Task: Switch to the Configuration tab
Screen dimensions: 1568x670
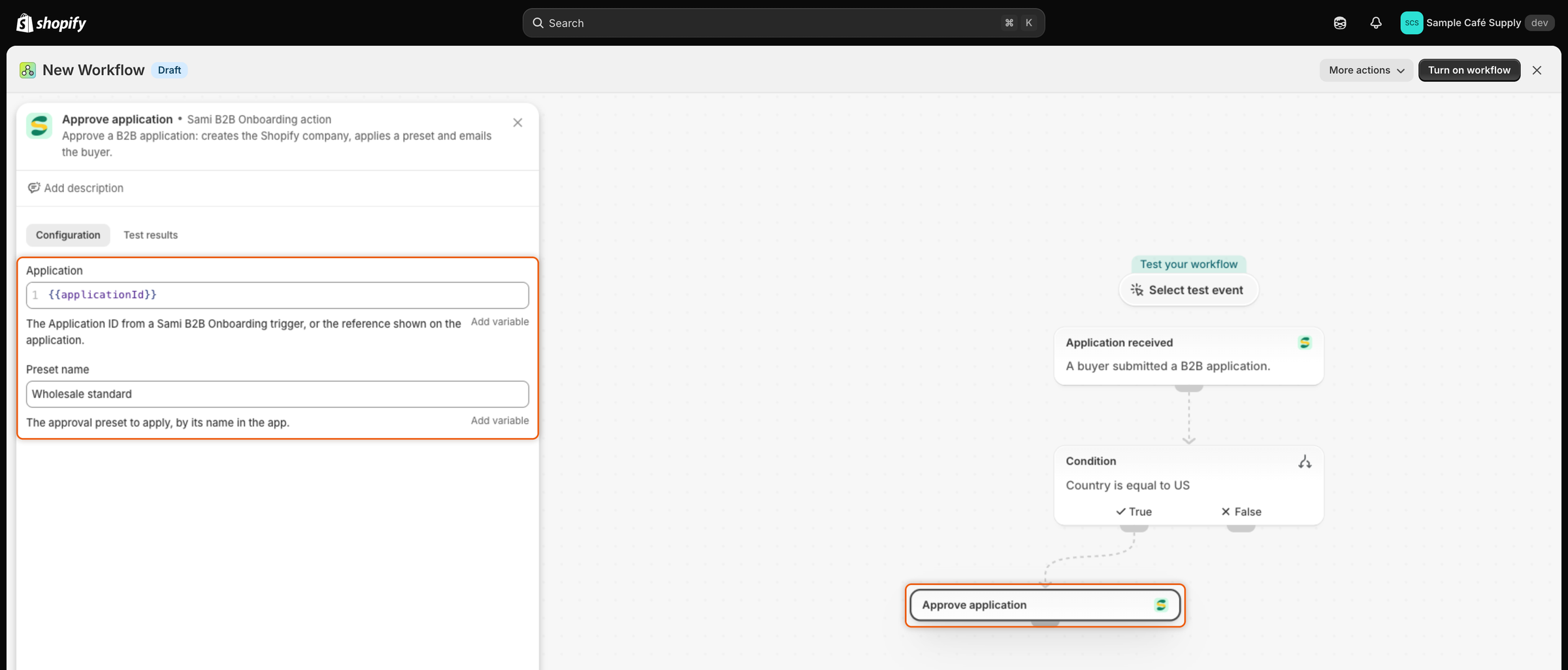Action: pos(68,235)
